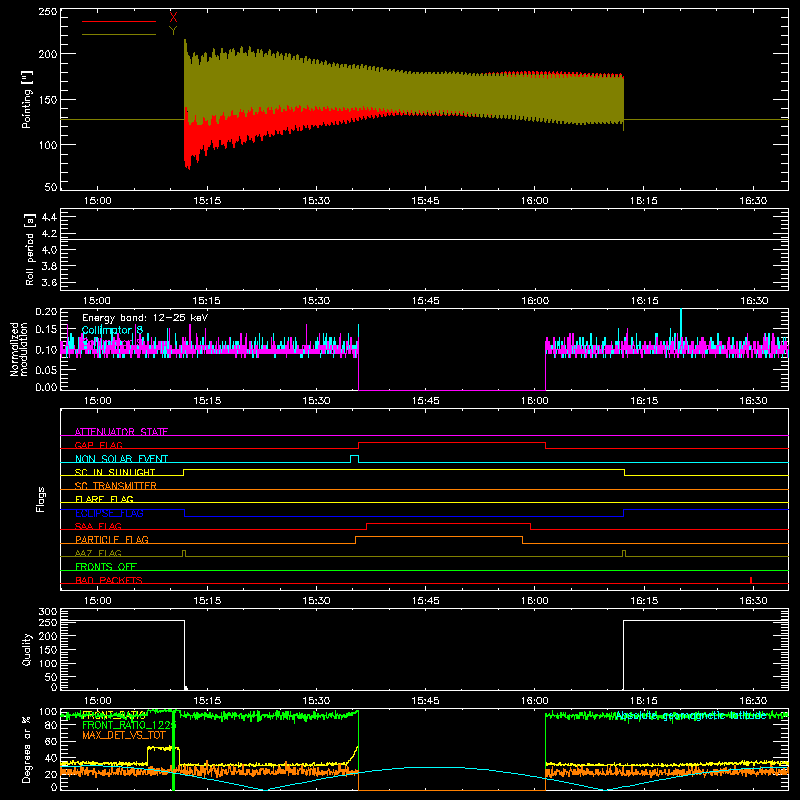Click the Absolute geomagnetic latitude label

690,716
